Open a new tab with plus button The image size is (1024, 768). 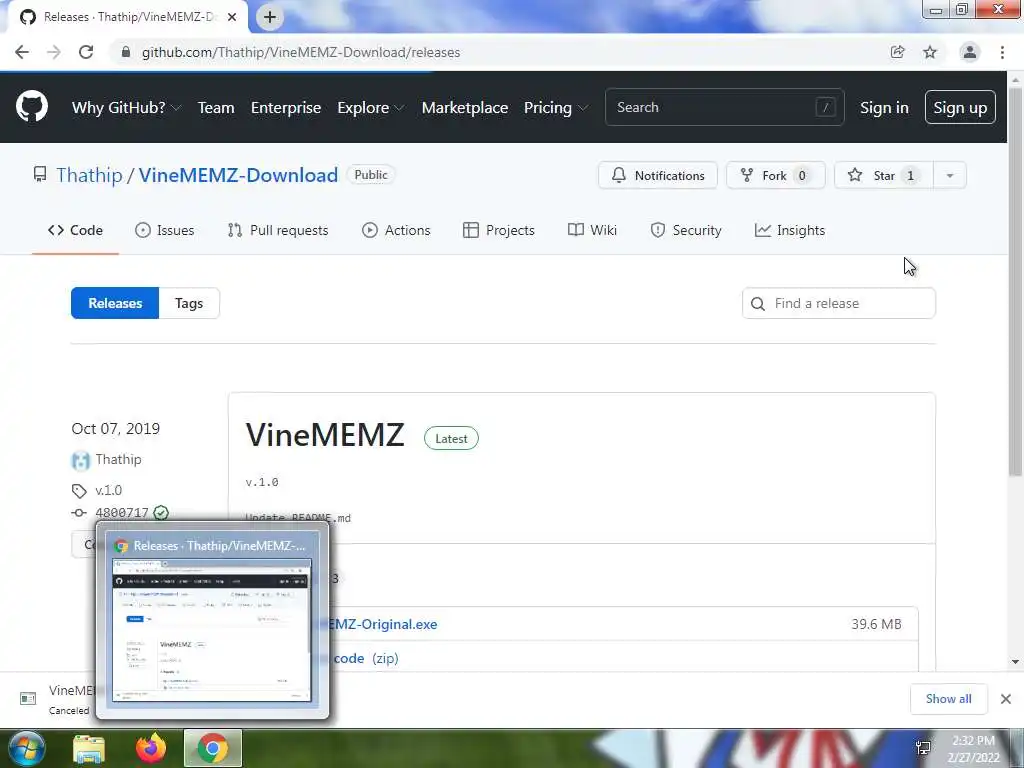coord(270,17)
